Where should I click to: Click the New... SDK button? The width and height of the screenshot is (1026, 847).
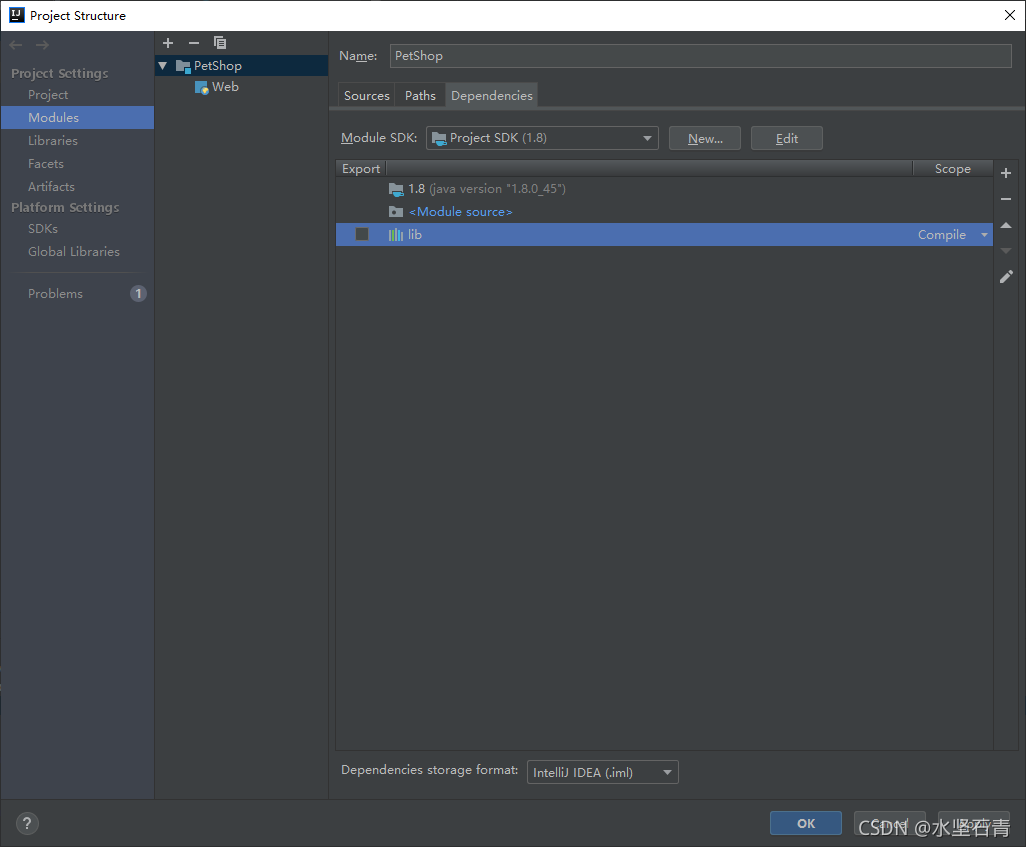705,139
